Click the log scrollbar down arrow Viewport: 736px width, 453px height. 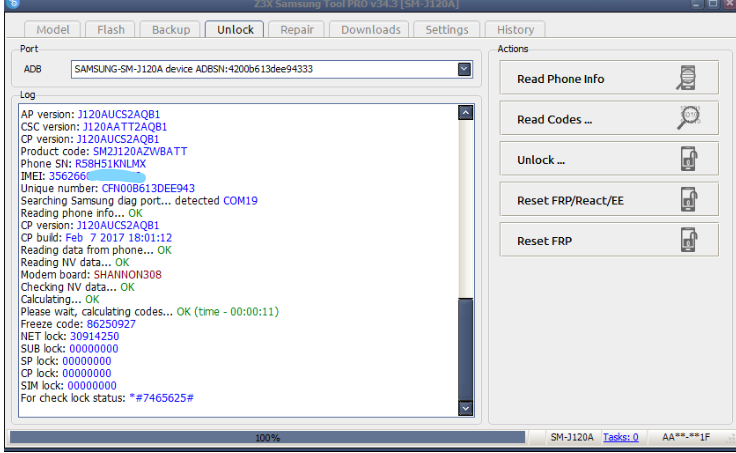465,408
